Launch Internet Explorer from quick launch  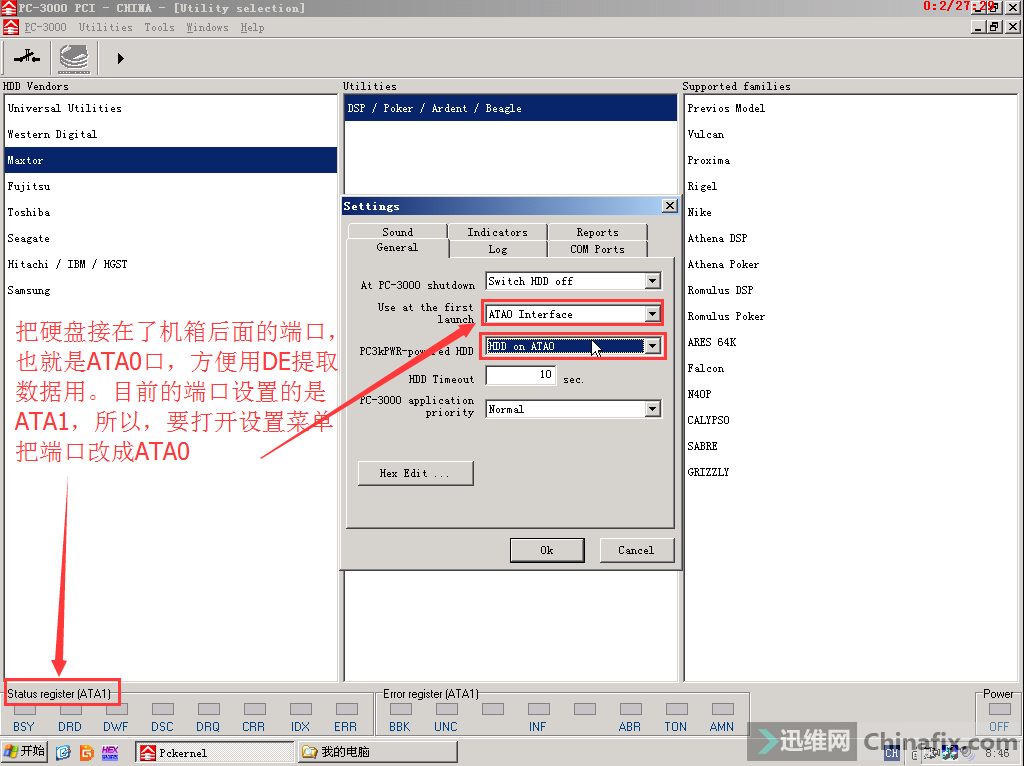[x=63, y=752]
